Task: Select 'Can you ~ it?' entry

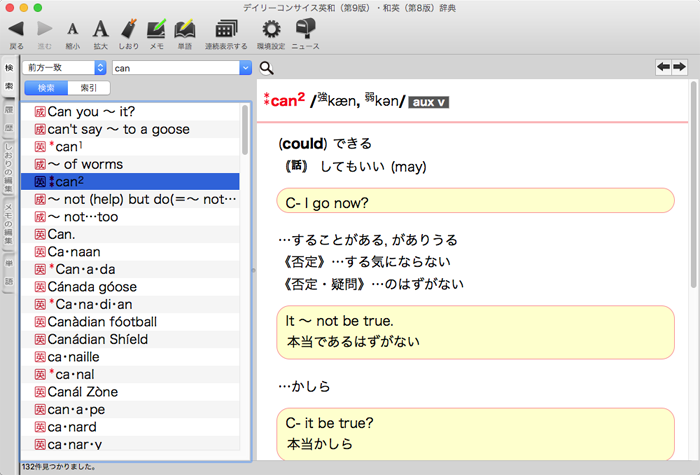Action: pos(130,112)
